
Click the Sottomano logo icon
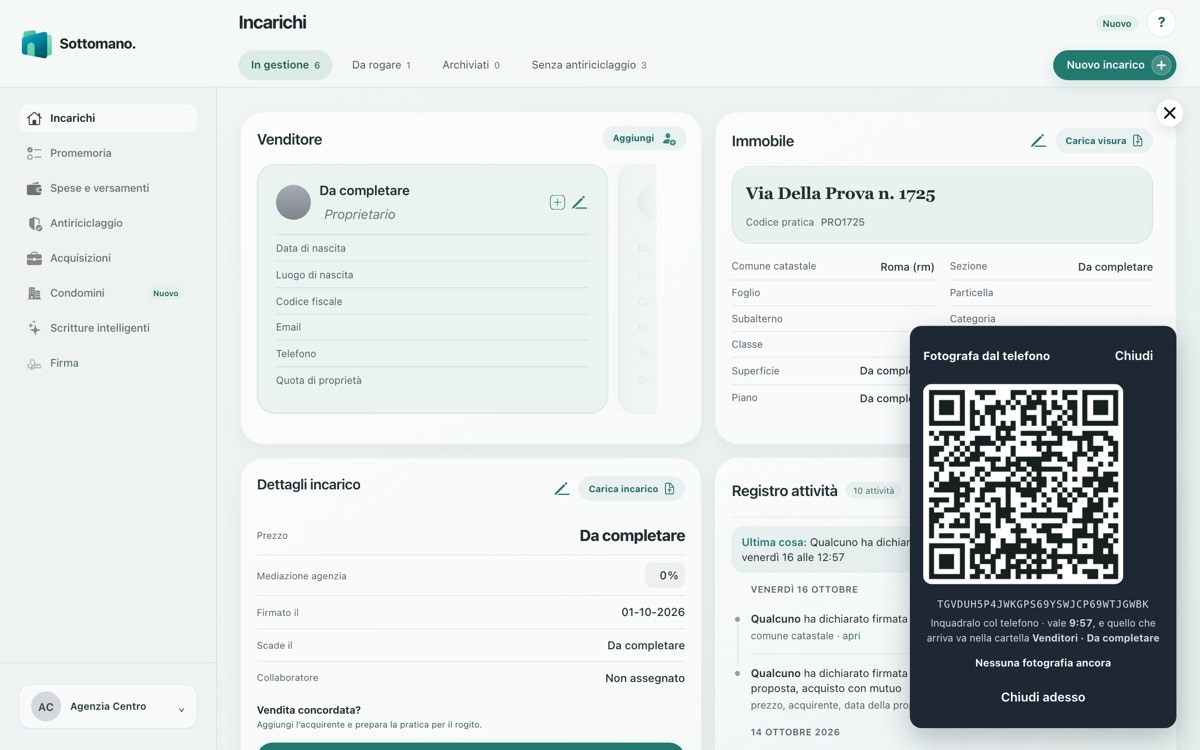(37, 44)
